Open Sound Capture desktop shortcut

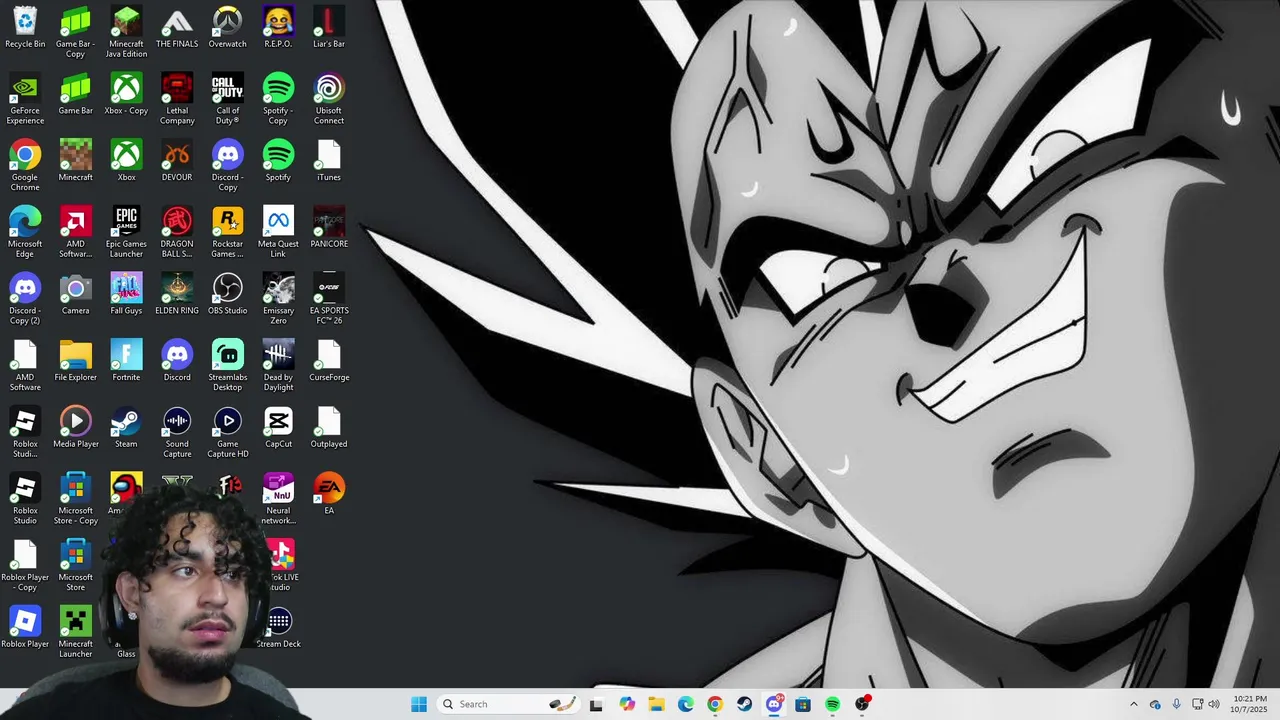click(x=177, y=432)
